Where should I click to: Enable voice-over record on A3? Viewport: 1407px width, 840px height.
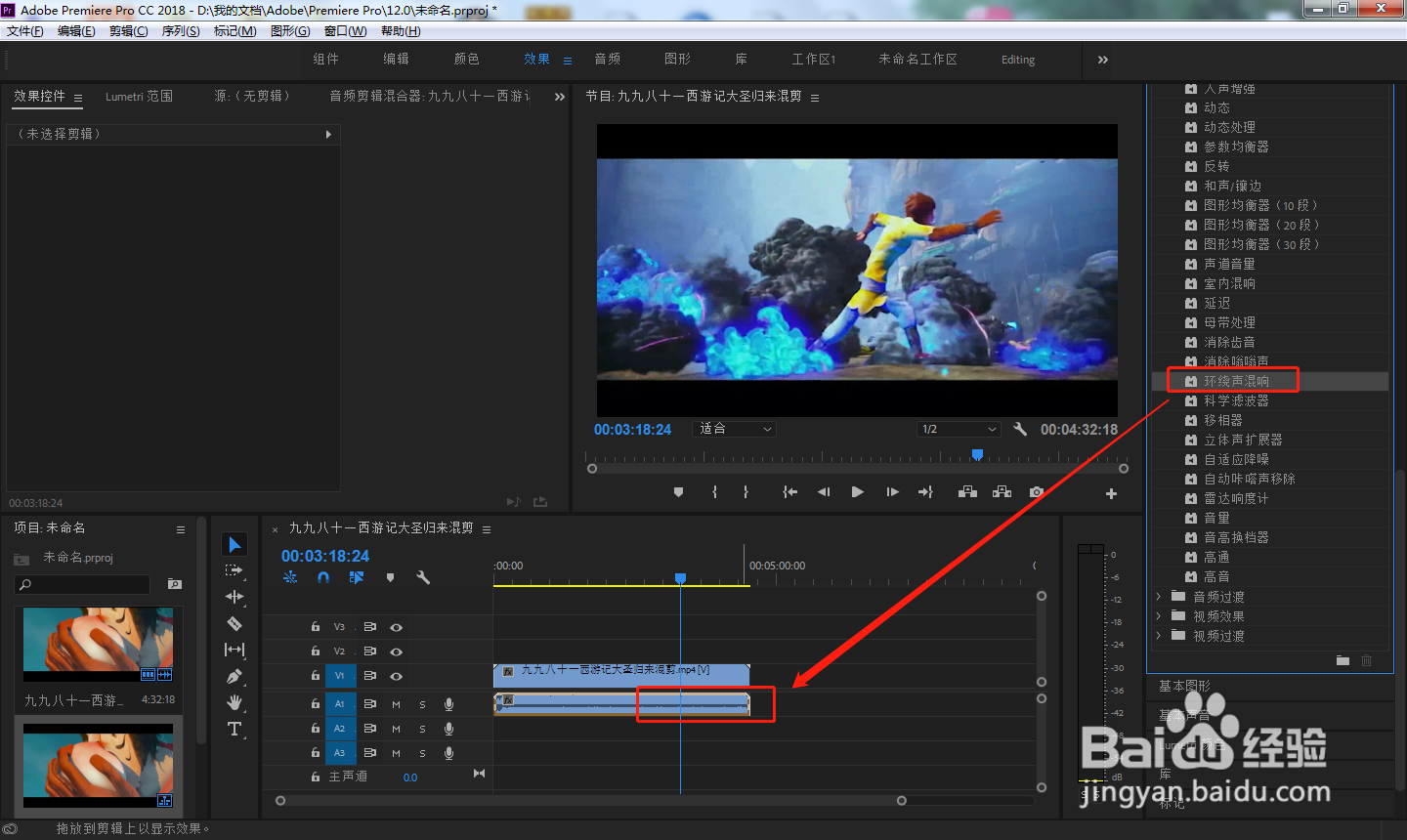tap(448, 753)
